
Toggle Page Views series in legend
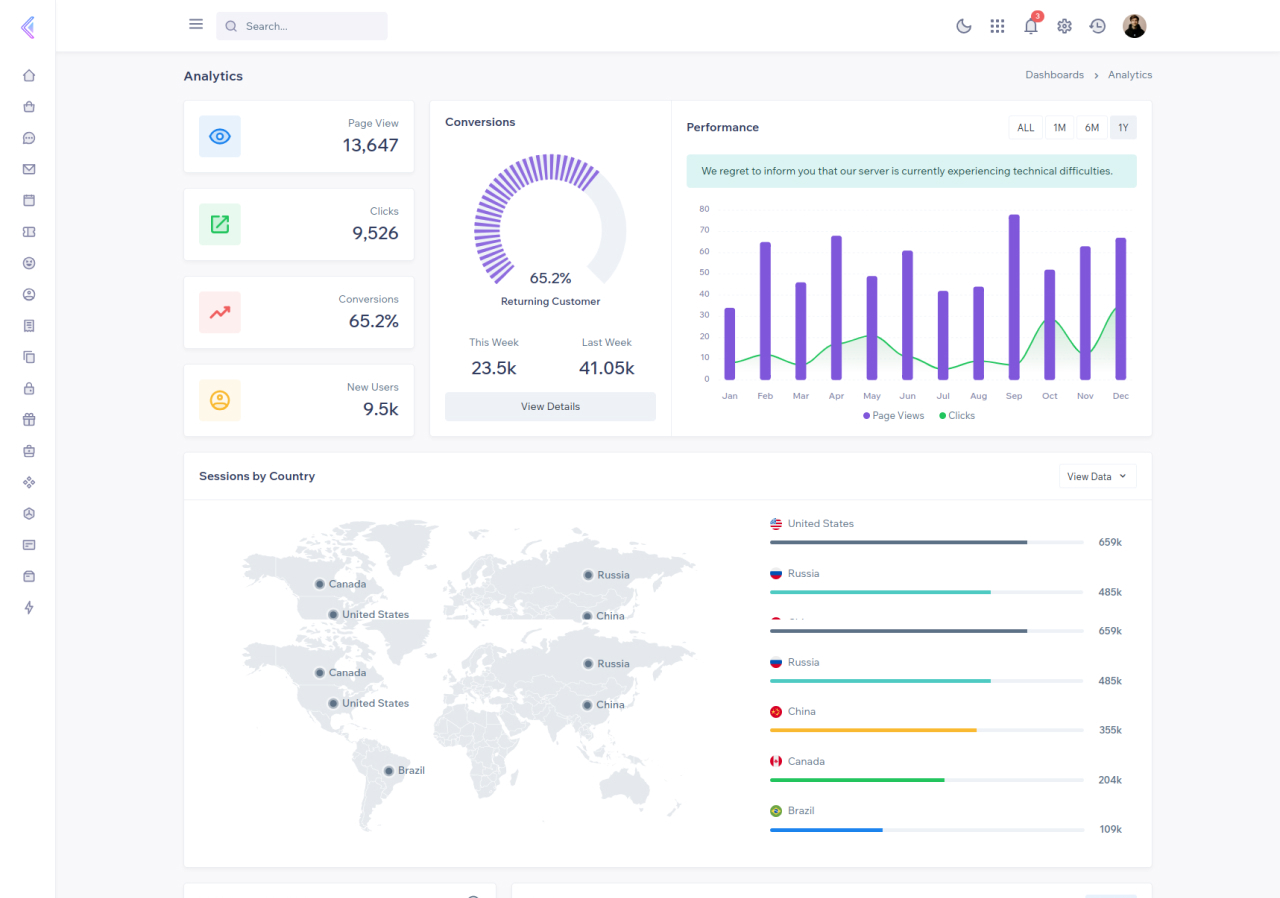[894, 416]
